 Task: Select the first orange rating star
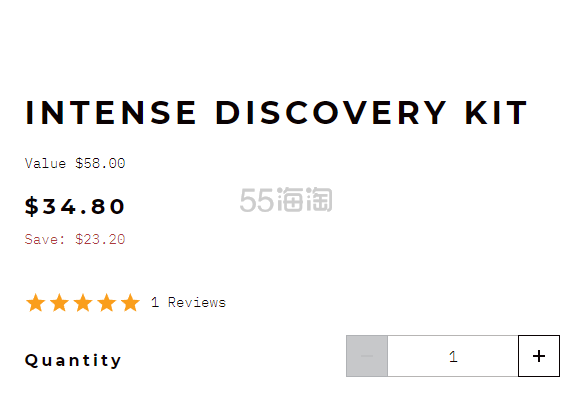[36, 303]
